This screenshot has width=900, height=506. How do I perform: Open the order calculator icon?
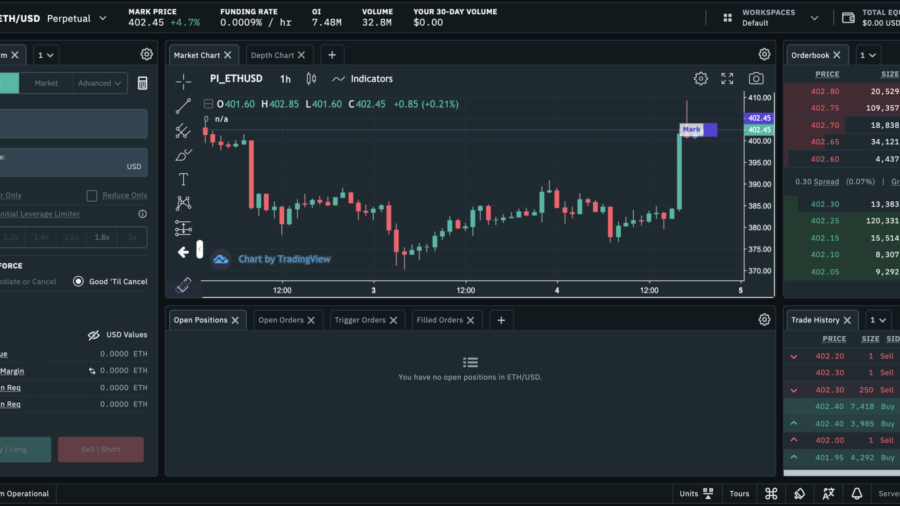click(x=142, y=83)
